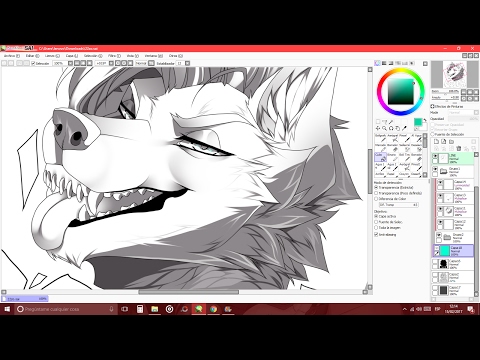Click the navigator zoom slider
The height and width of the screenshot is (360, 480).
[445, 93]
